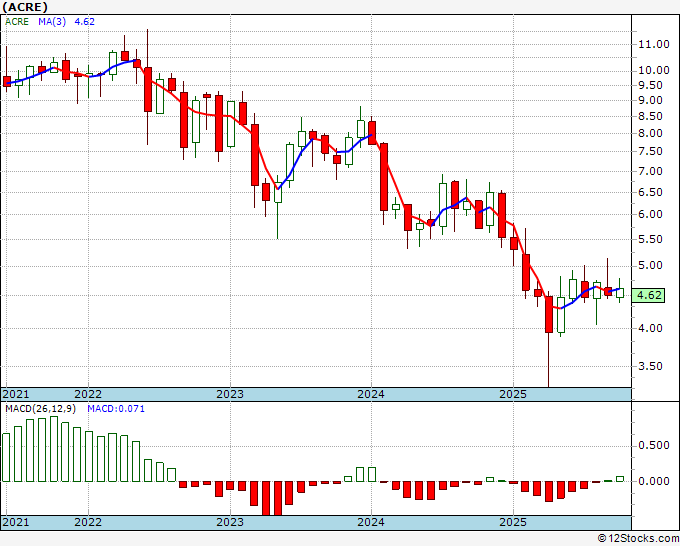The width and height of the screenshot is (680, 546).
Task: Click the 12Stocks.com copyright text
Action: pyautogui.click(x=638, y=538)
